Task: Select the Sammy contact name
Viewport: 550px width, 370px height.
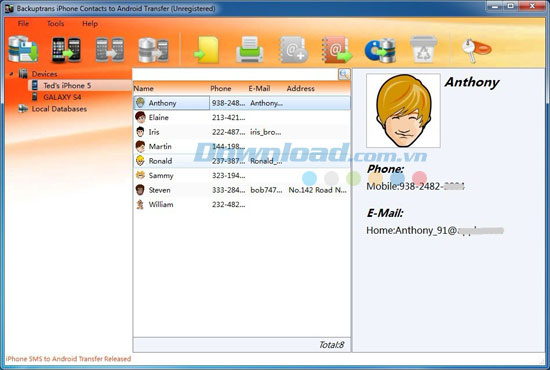Action: click(161, 176)
